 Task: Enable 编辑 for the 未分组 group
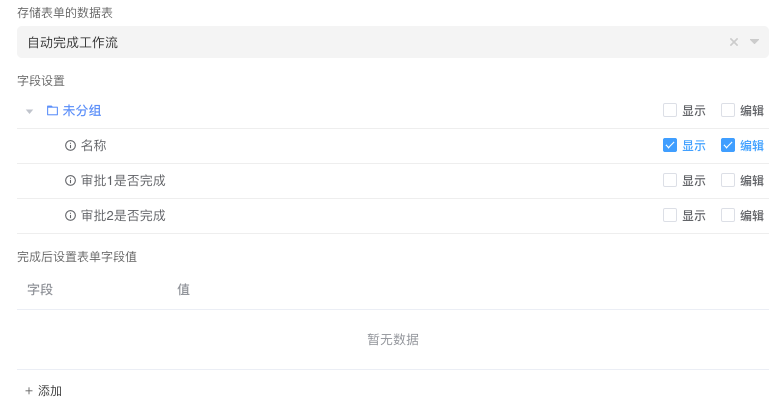[728, 111]
